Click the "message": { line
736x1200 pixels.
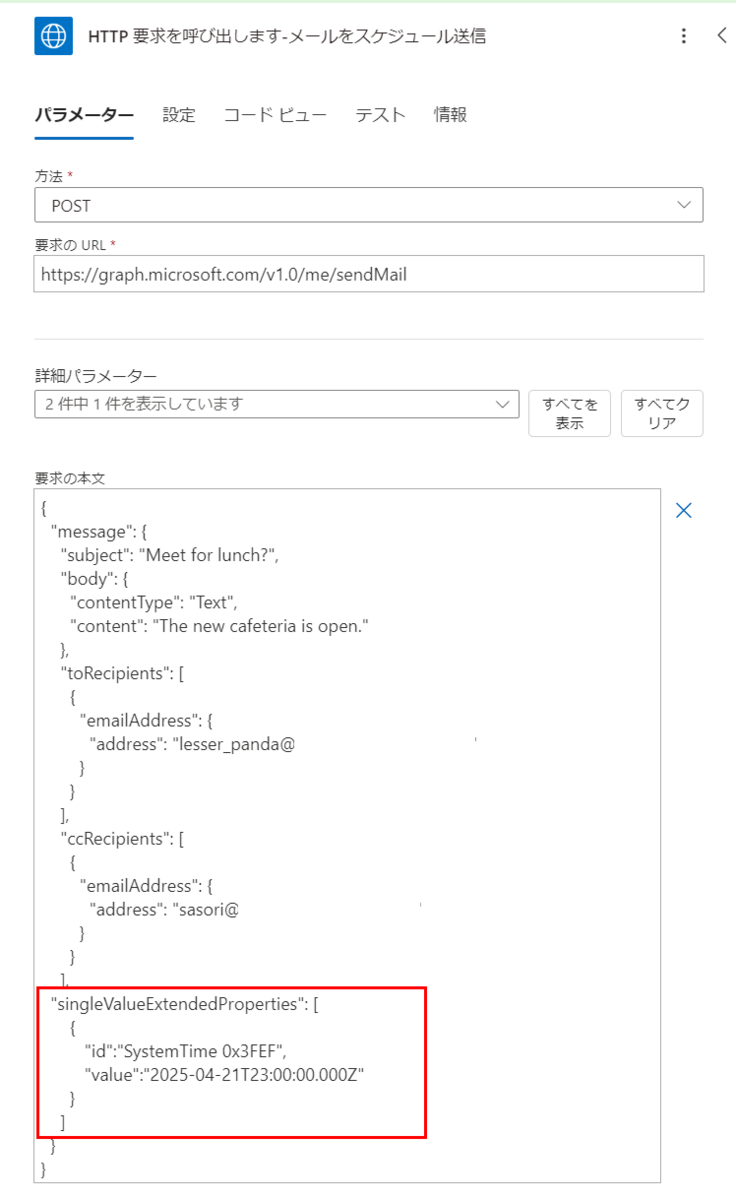(x=99, y=531)
